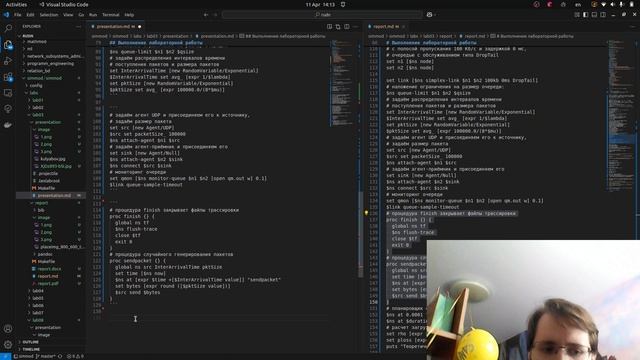The image size is (640, 360).
Task: Open report.docx in explorer
Action: [x=49, y=269]
